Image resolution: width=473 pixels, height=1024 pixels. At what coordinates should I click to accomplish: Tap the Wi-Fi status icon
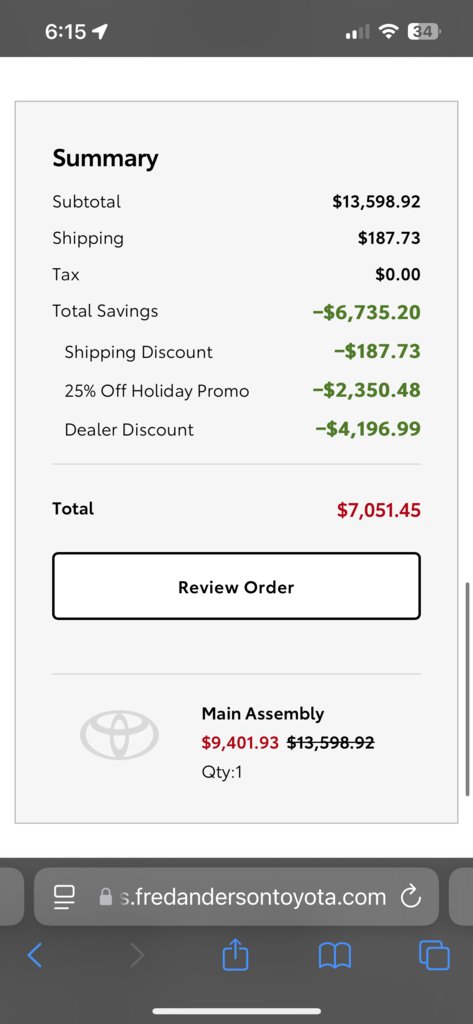tap(389, 31)
